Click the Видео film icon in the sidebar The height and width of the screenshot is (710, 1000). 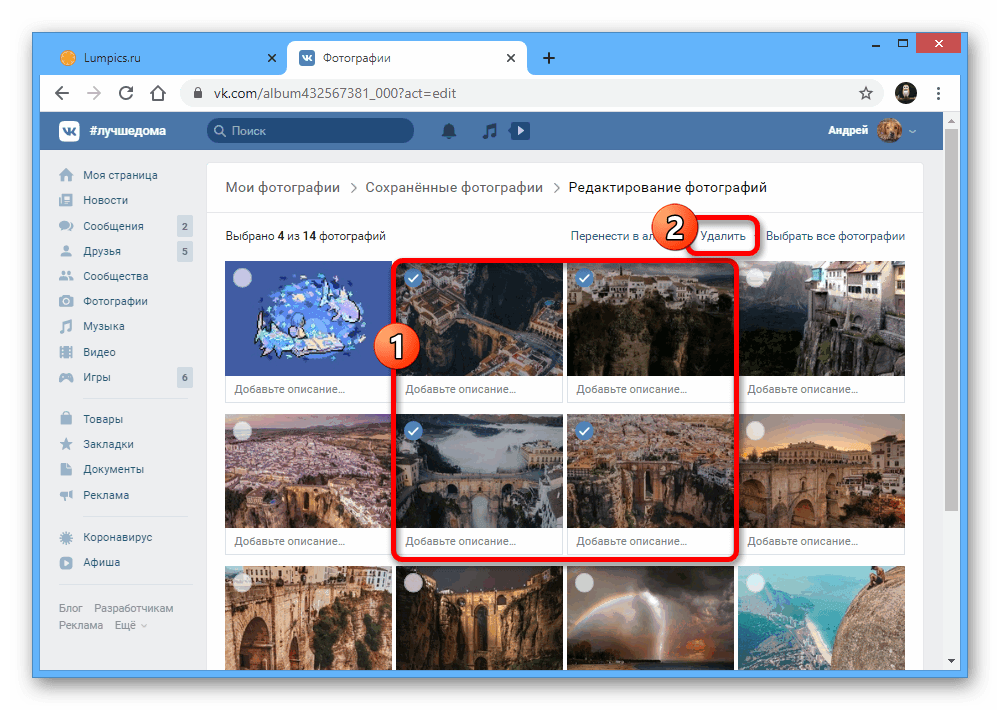point(66,352)
